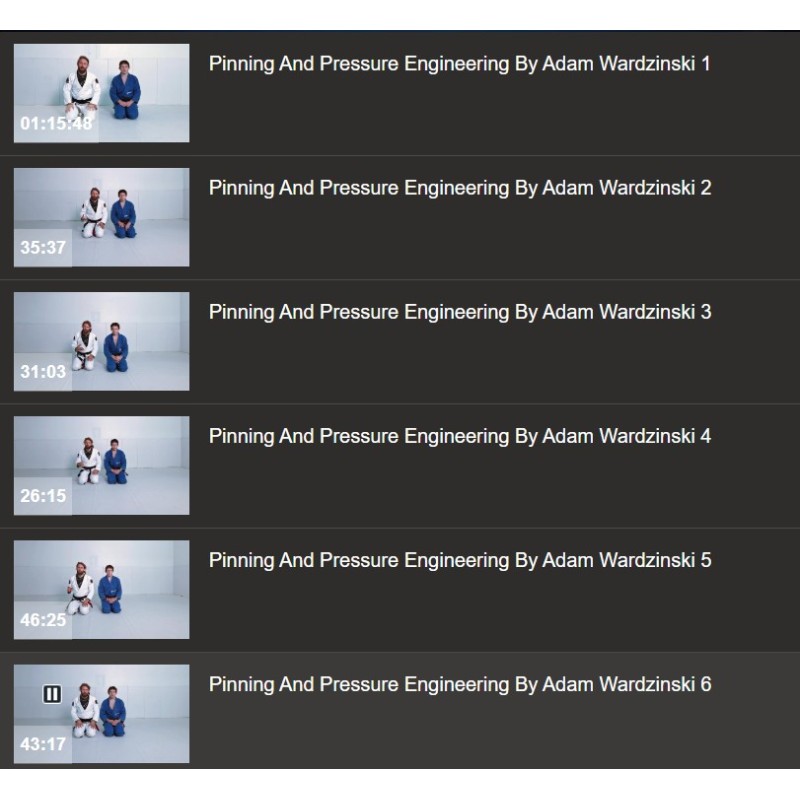Open thumbnail of Wardzinski video 3

102,341
